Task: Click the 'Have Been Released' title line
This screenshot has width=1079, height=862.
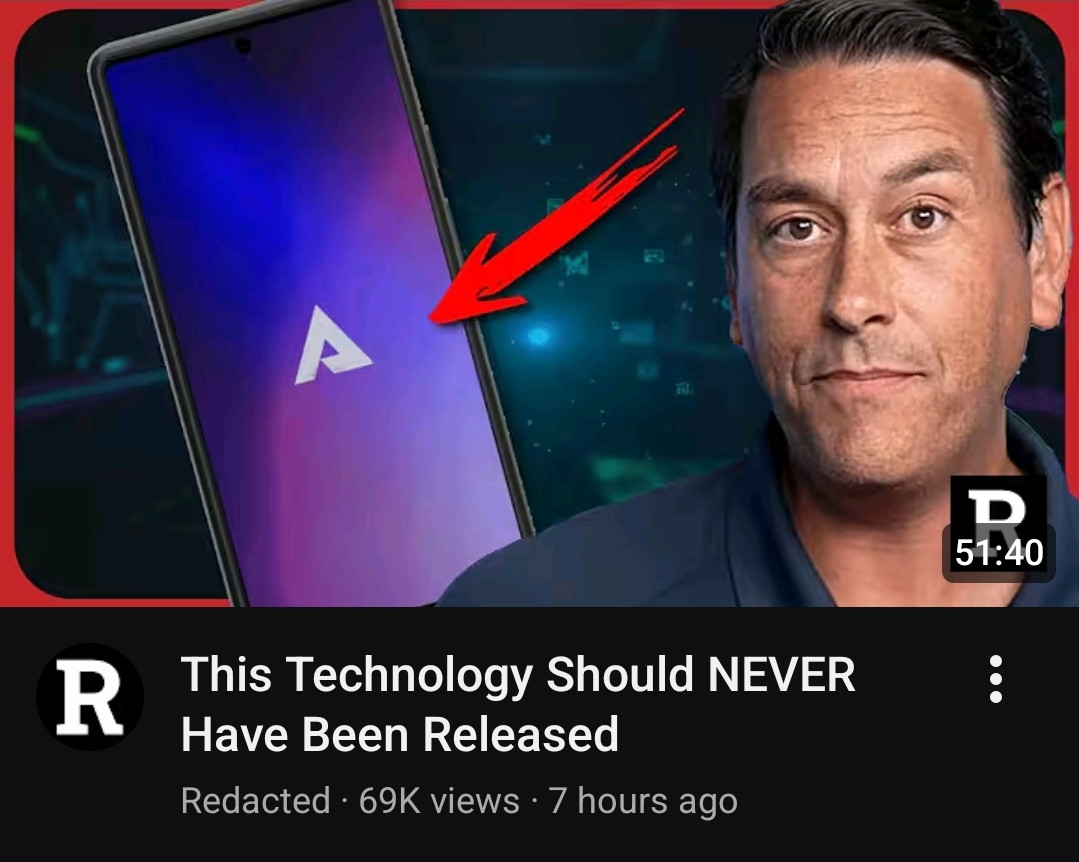Action: click(400, 734)
